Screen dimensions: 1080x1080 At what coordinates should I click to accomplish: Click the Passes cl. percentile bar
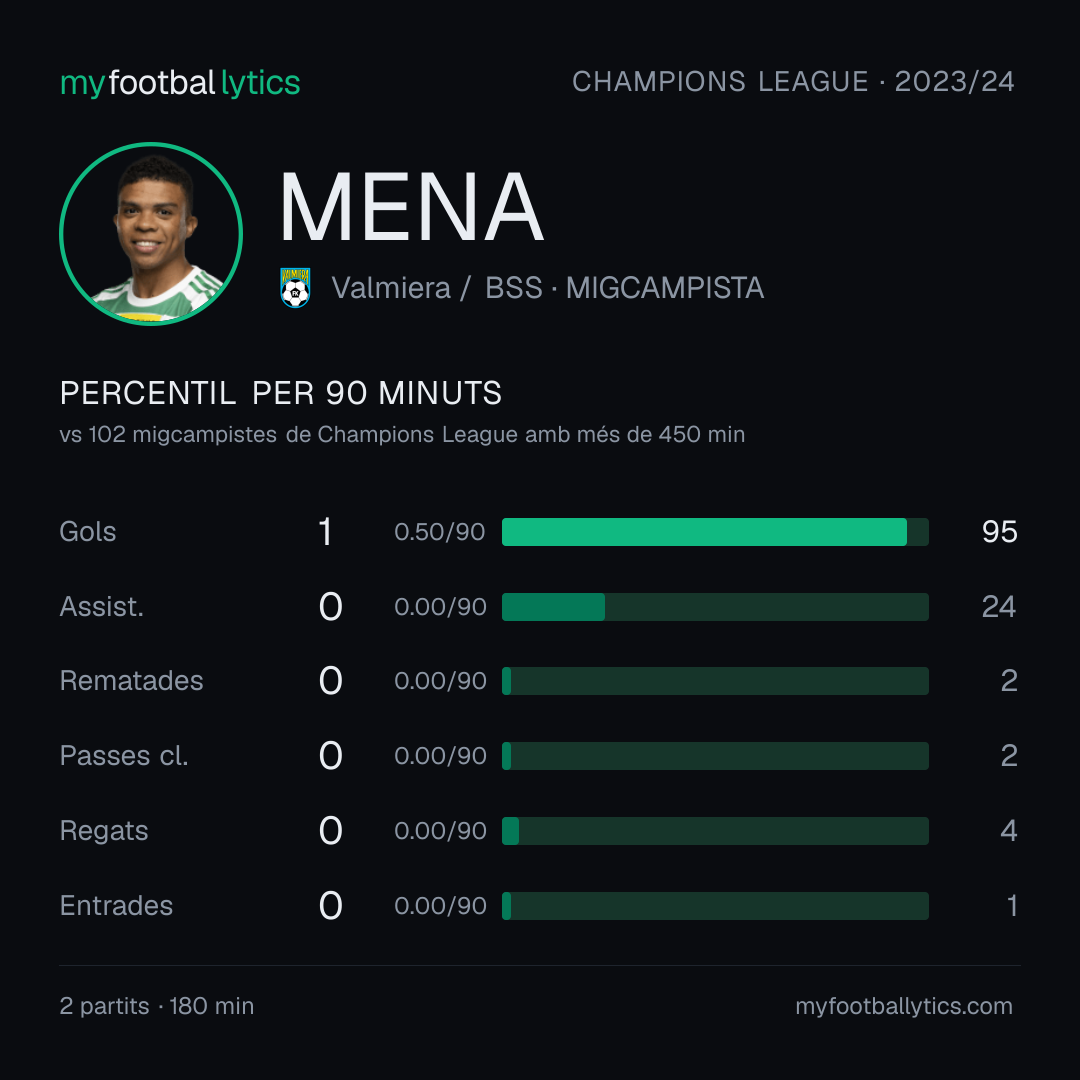click(715, 756)
